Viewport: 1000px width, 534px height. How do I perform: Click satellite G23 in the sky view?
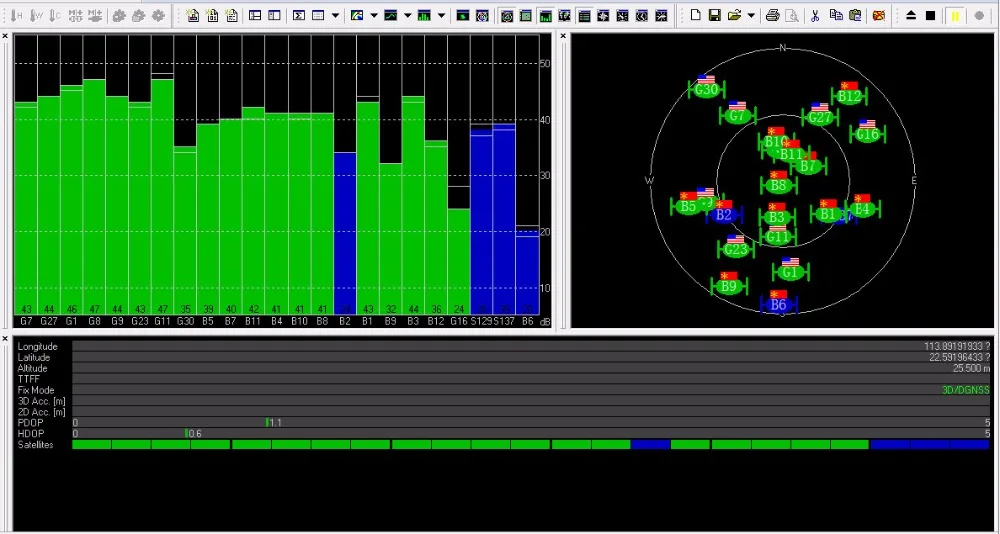tap(735, 249)
